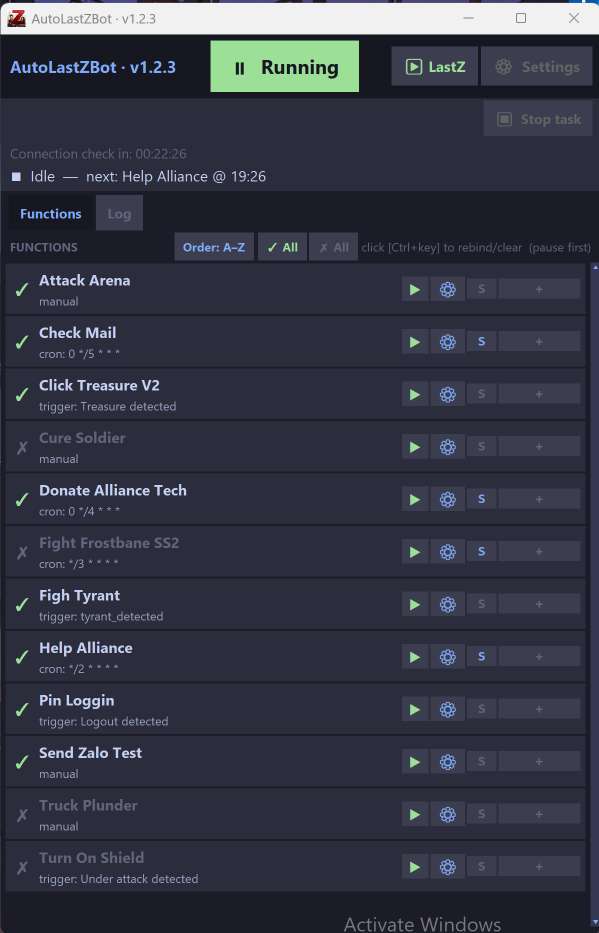Disable all functions with X All
Screen dimensions: 599x933
pyautogui.click(x=333, y=247)
